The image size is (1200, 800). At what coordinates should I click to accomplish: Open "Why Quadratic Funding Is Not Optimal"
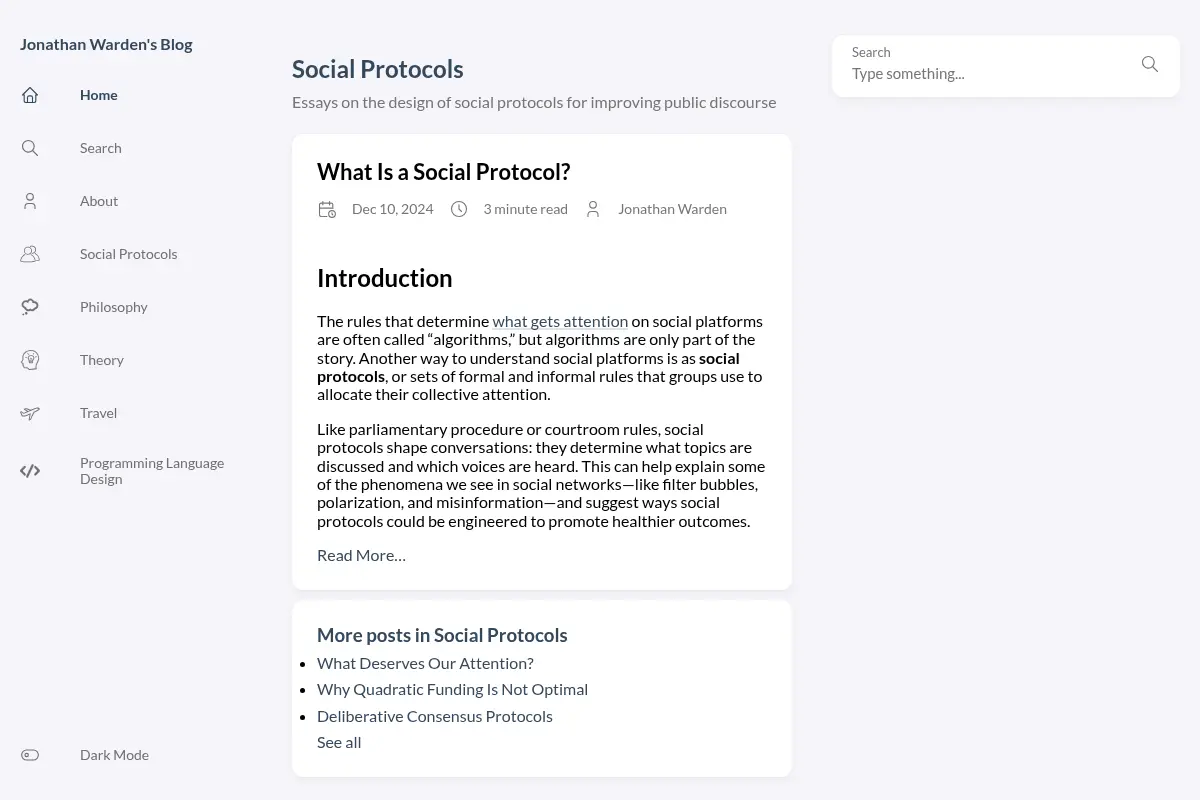452,689
